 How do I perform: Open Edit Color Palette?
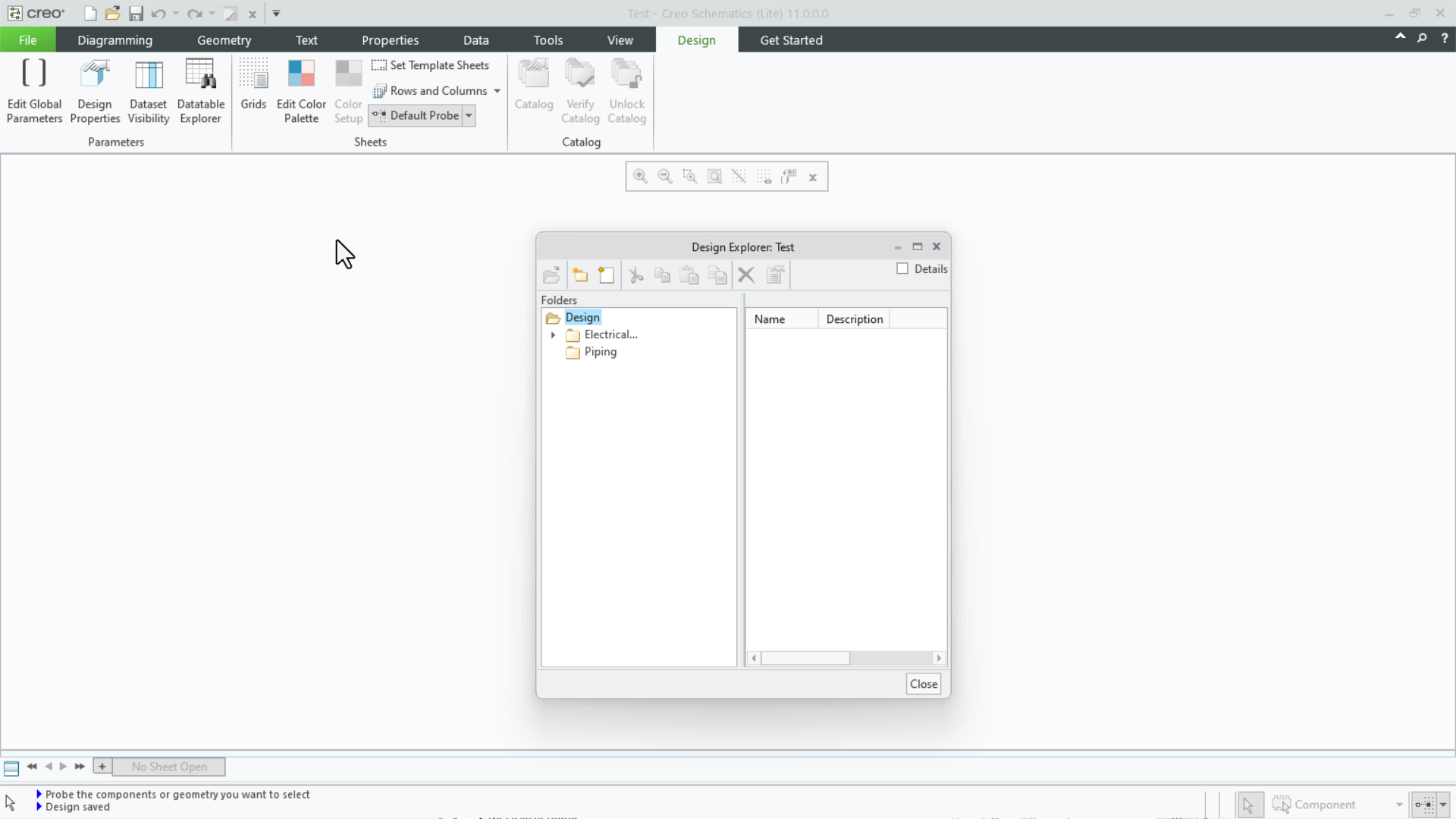pos(301,91)
